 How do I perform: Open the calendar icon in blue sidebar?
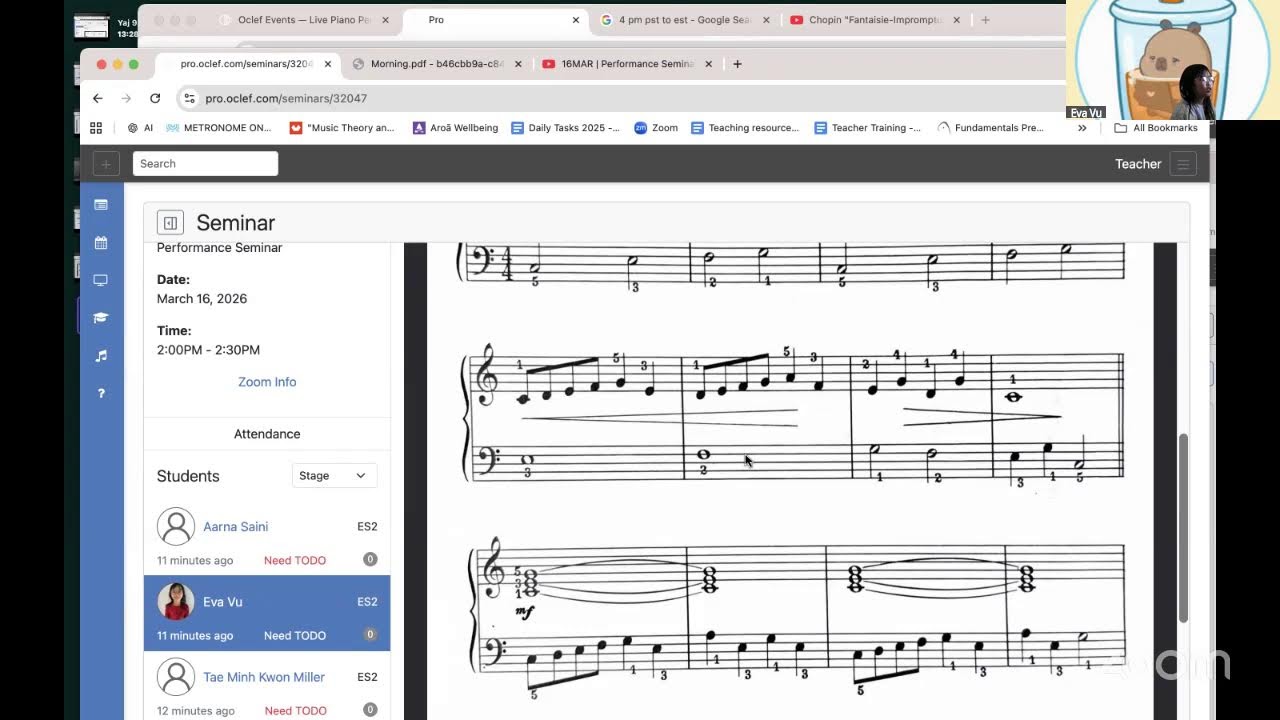[101, 242]
